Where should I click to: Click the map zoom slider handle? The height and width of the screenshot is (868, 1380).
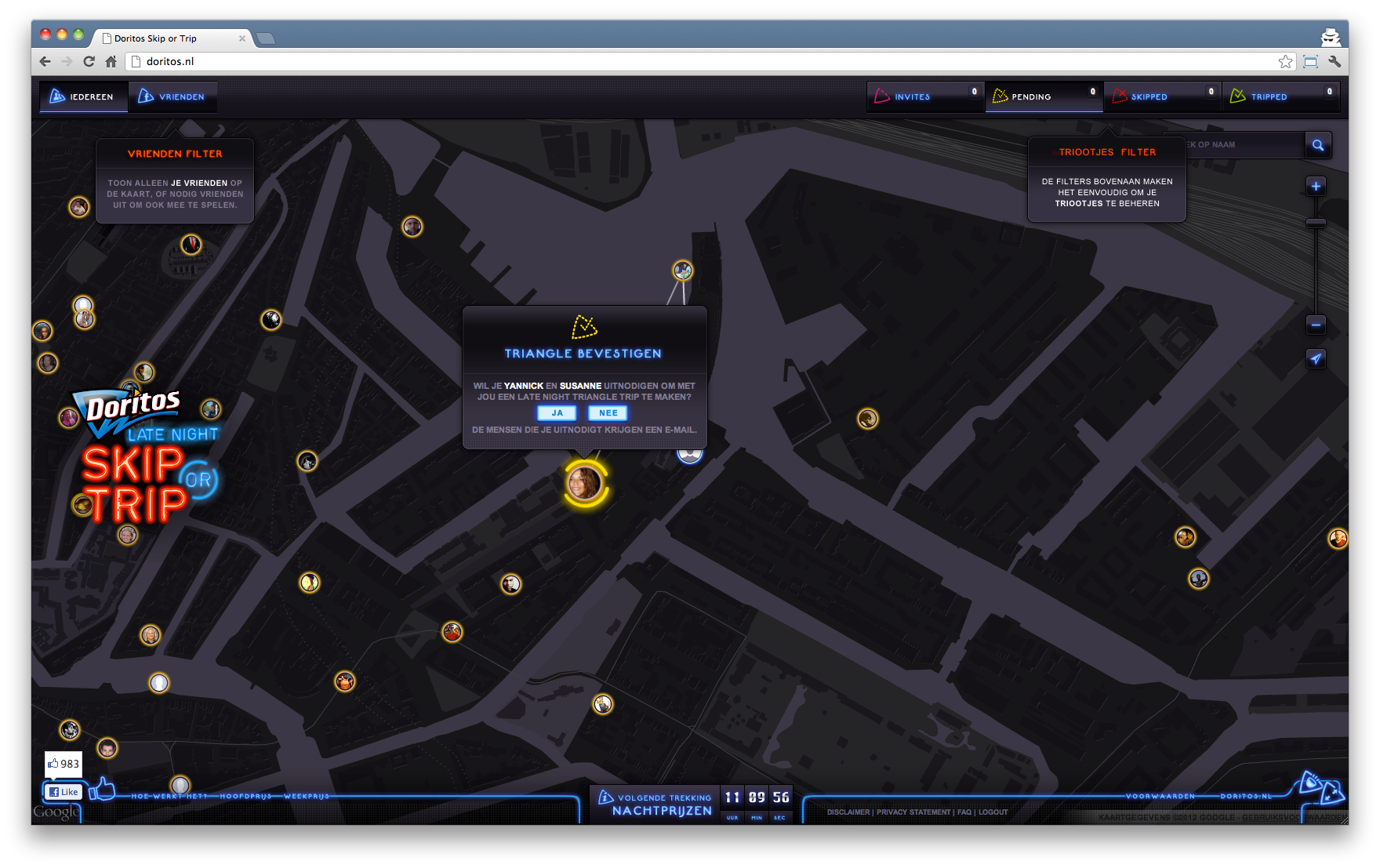coord(1316,223)
